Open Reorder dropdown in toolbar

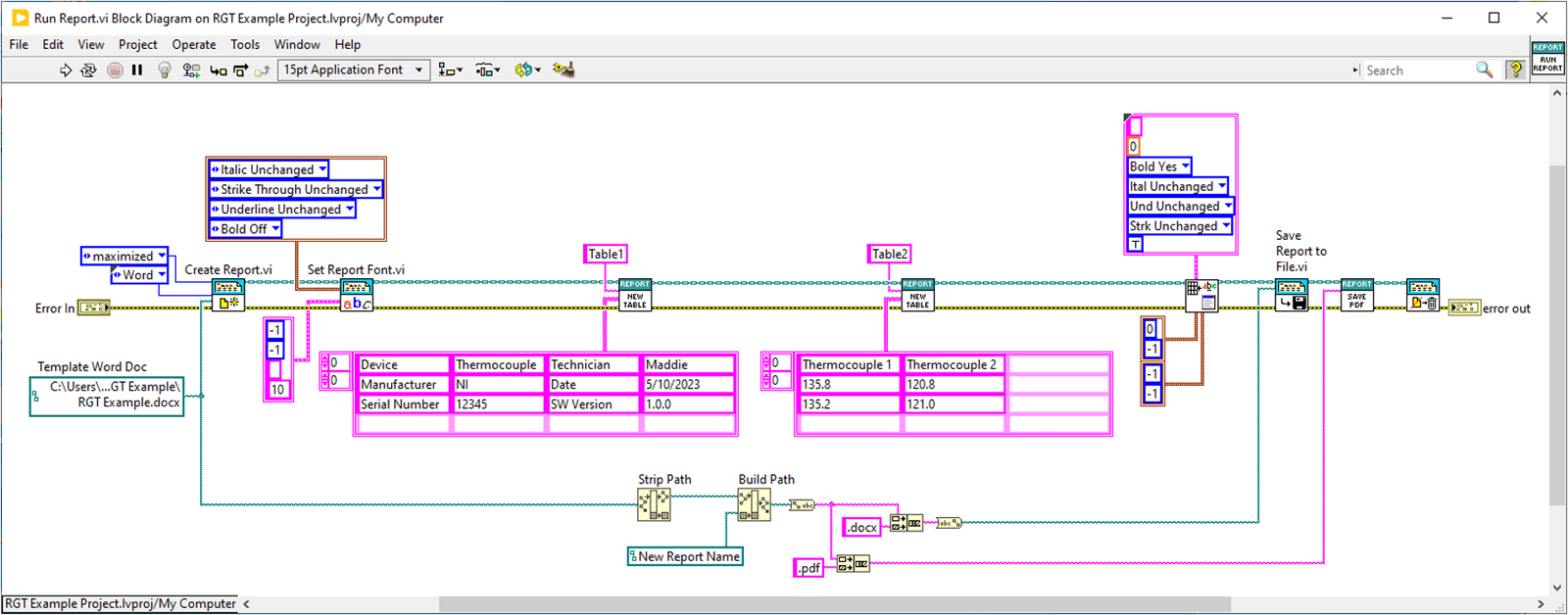coord(527,70)
